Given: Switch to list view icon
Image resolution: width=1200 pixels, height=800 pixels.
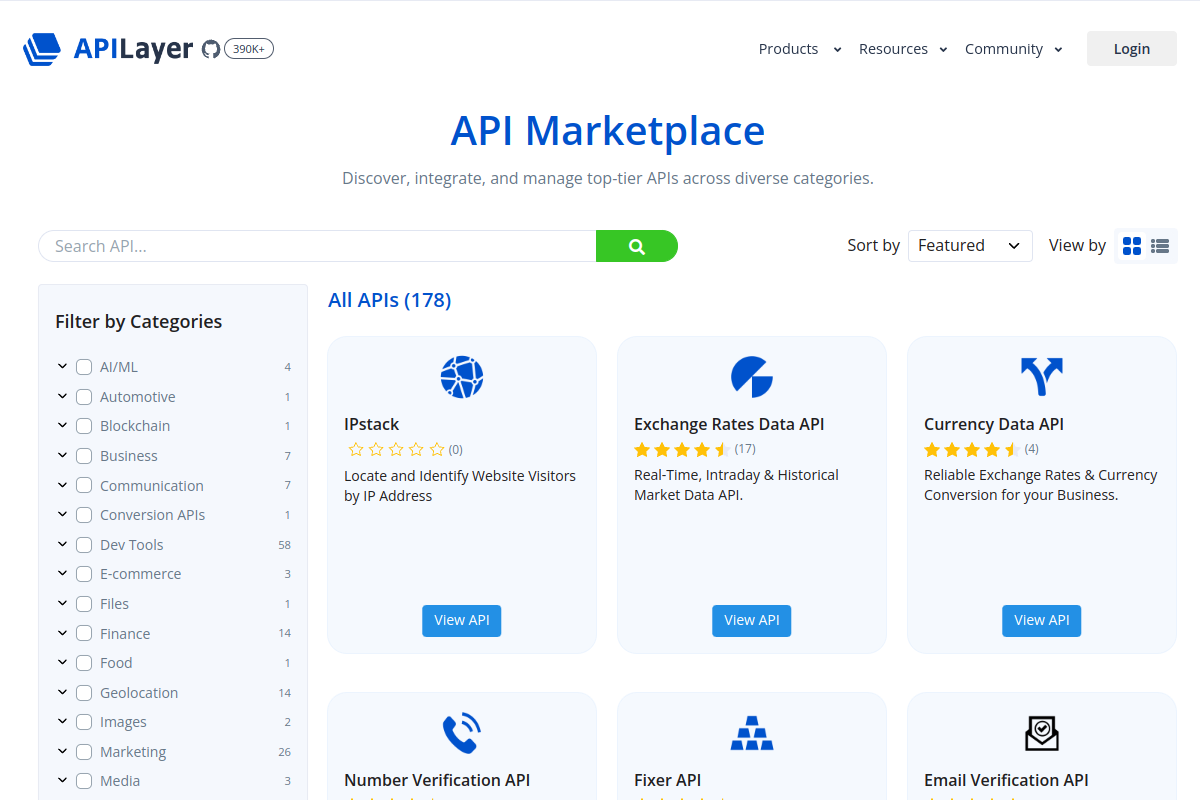Looking at the screenshot, I should click(x=1160, y=246).
